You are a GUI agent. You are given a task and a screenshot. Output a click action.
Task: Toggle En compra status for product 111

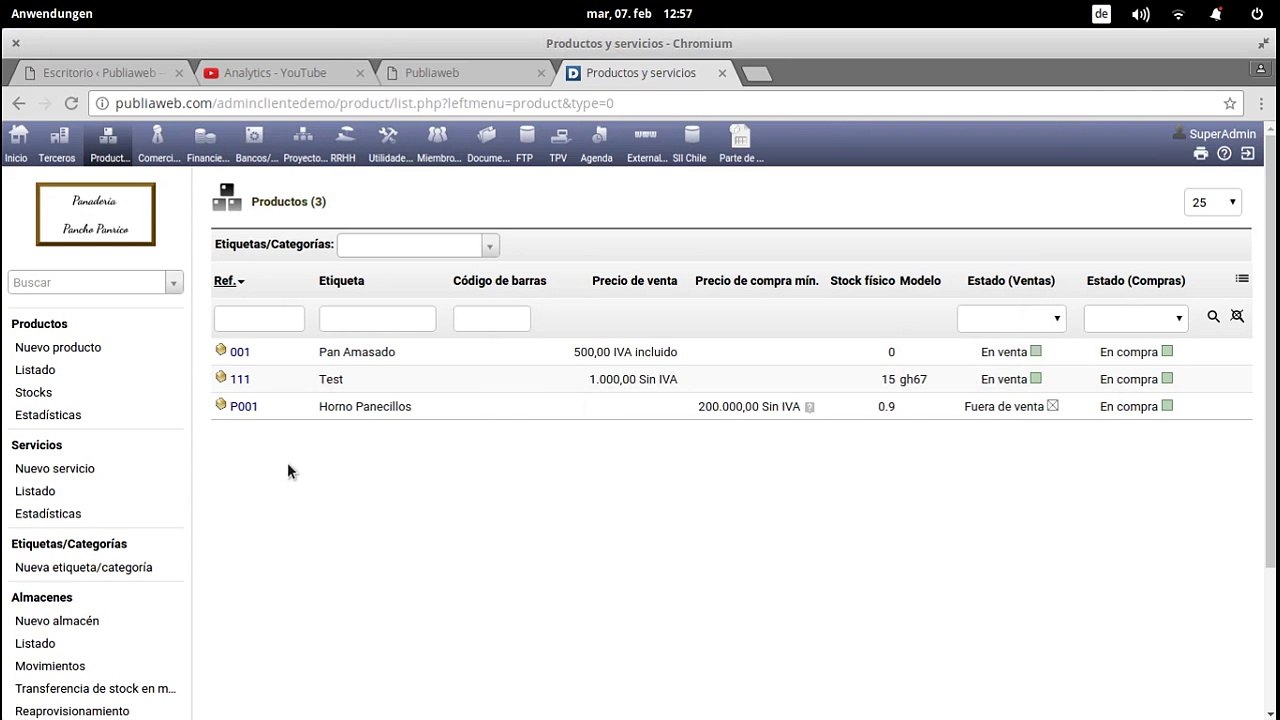[1167, 379]
